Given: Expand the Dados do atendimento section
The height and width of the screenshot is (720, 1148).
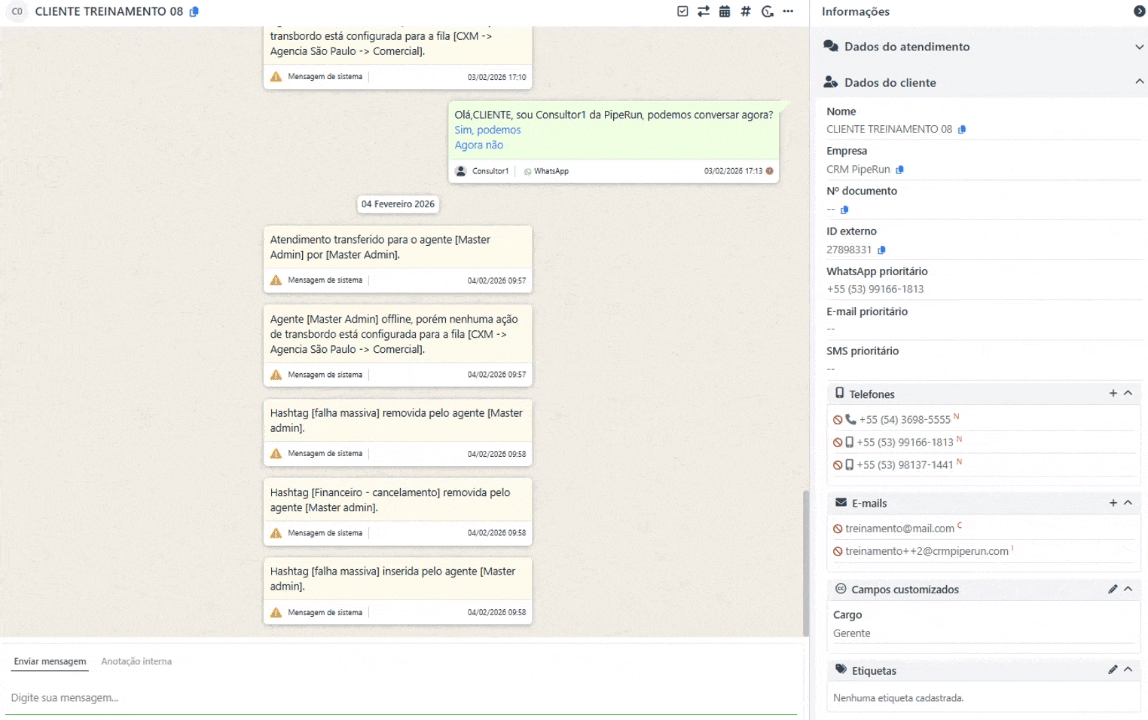Looking at the screenshot, I should (1139, 47).
